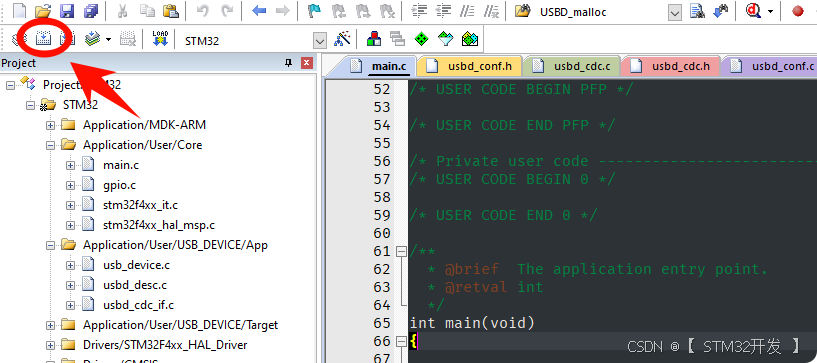Expand stm32f4xx_hal_msp.c in the project tree
Viewport: 817px width, 363px height.
pyautogui.click(x=70, y=225)
